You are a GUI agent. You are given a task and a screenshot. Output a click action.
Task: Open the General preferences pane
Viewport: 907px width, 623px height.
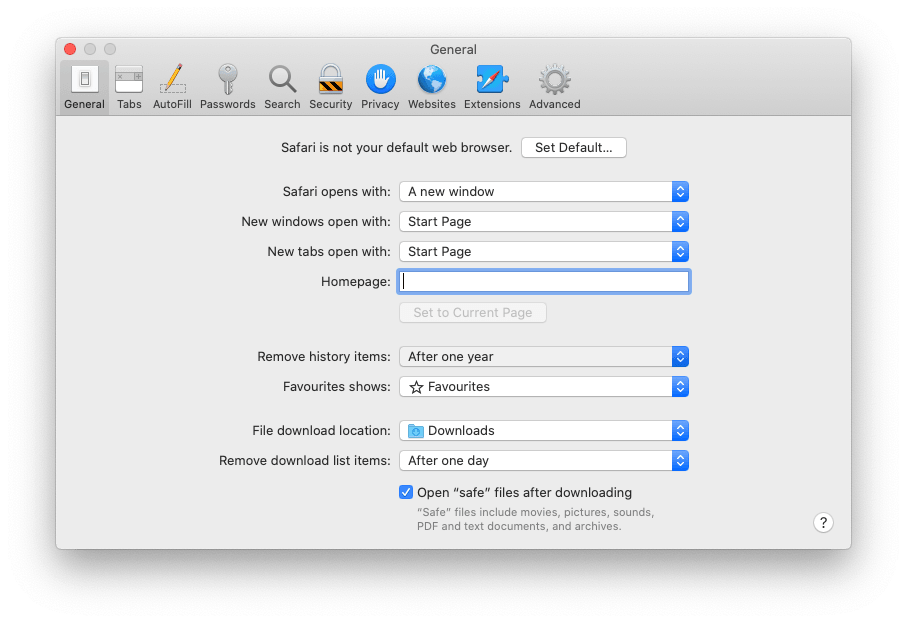coord(84,87)
